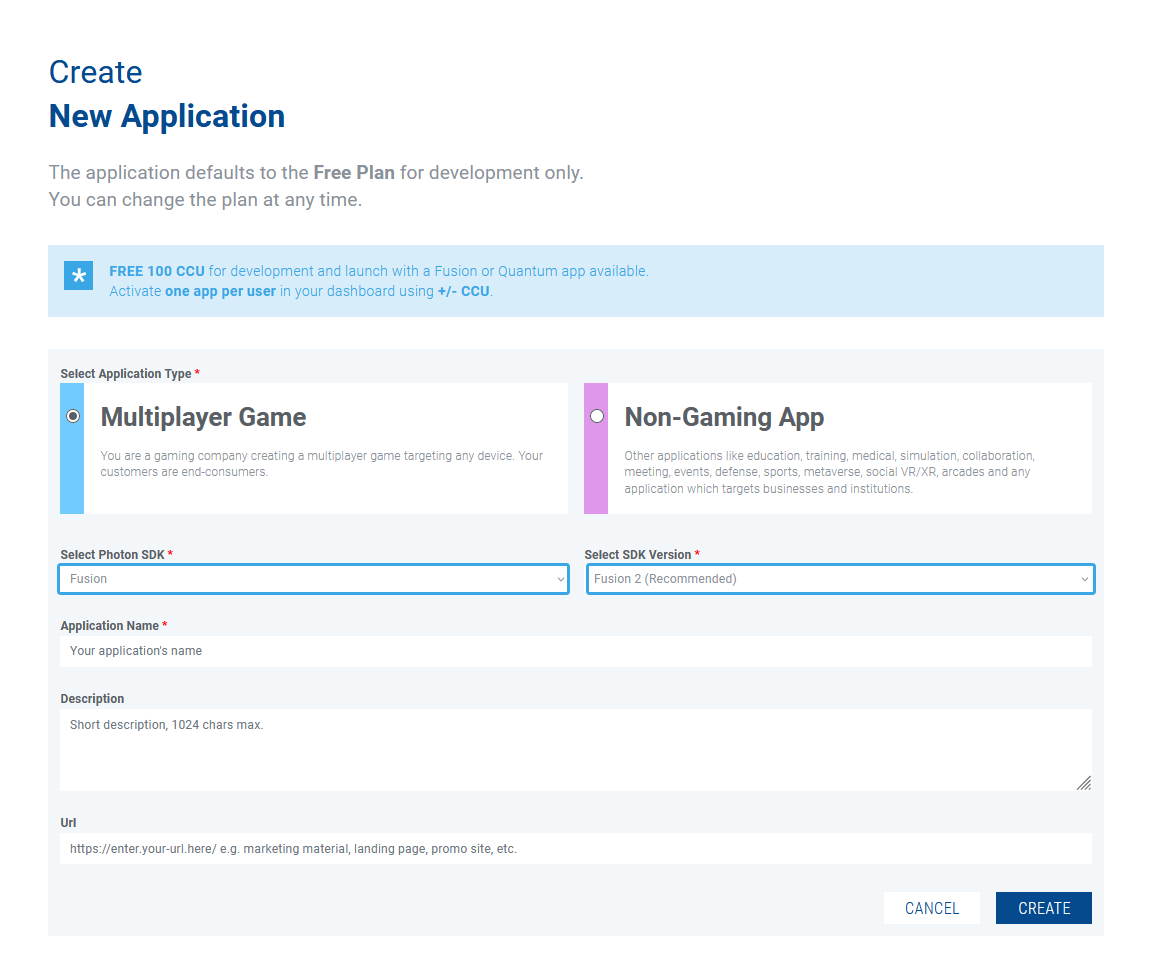Click the Multiplayer Game card heading
This screenshot has width=1170, height=960.
203,417
